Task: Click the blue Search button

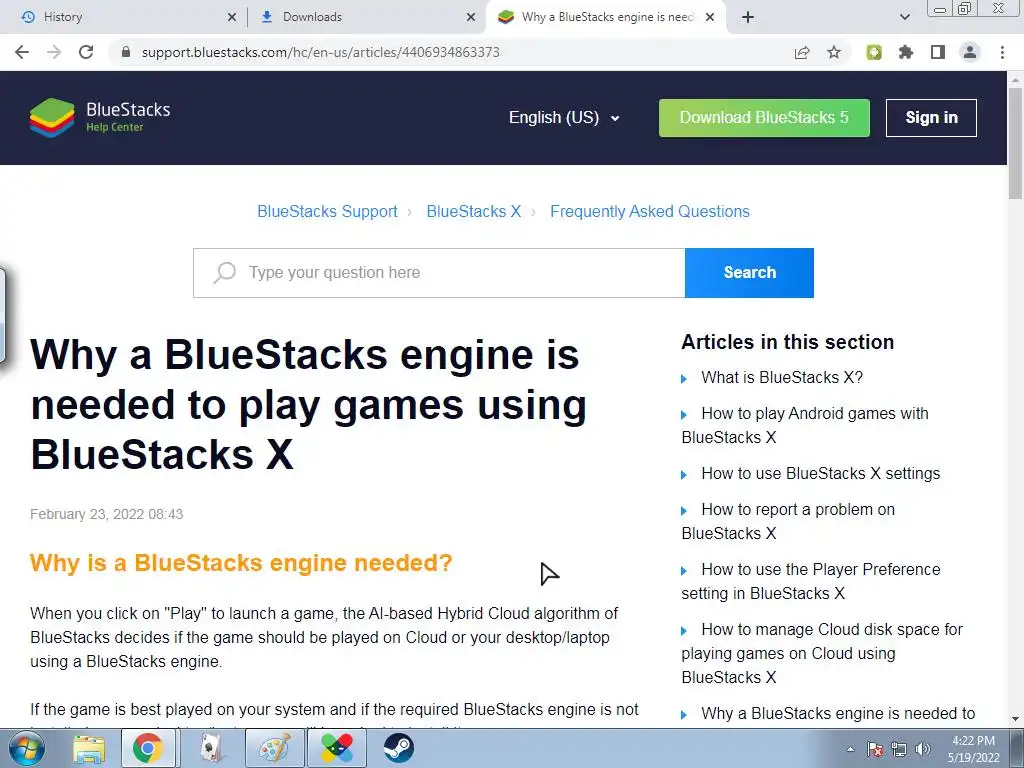Action: click(749, 272)
